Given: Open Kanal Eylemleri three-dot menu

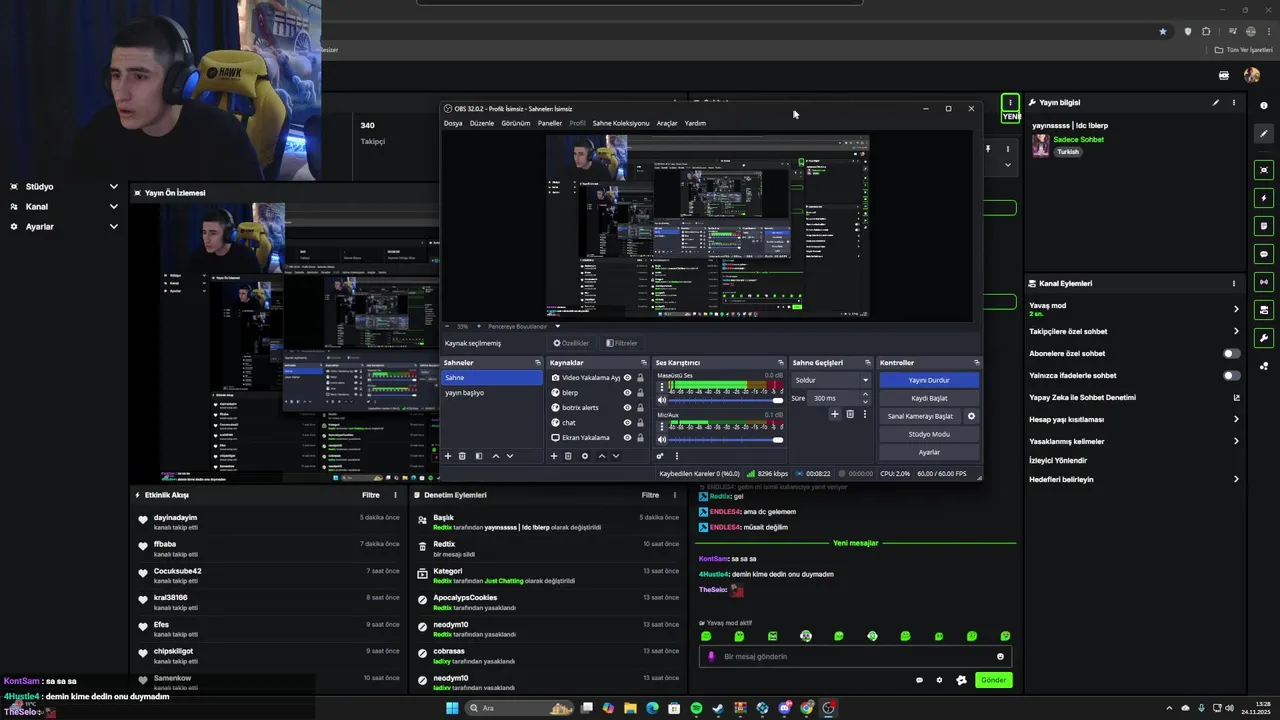Looking at the screenshot, I should coord(1234,283).
